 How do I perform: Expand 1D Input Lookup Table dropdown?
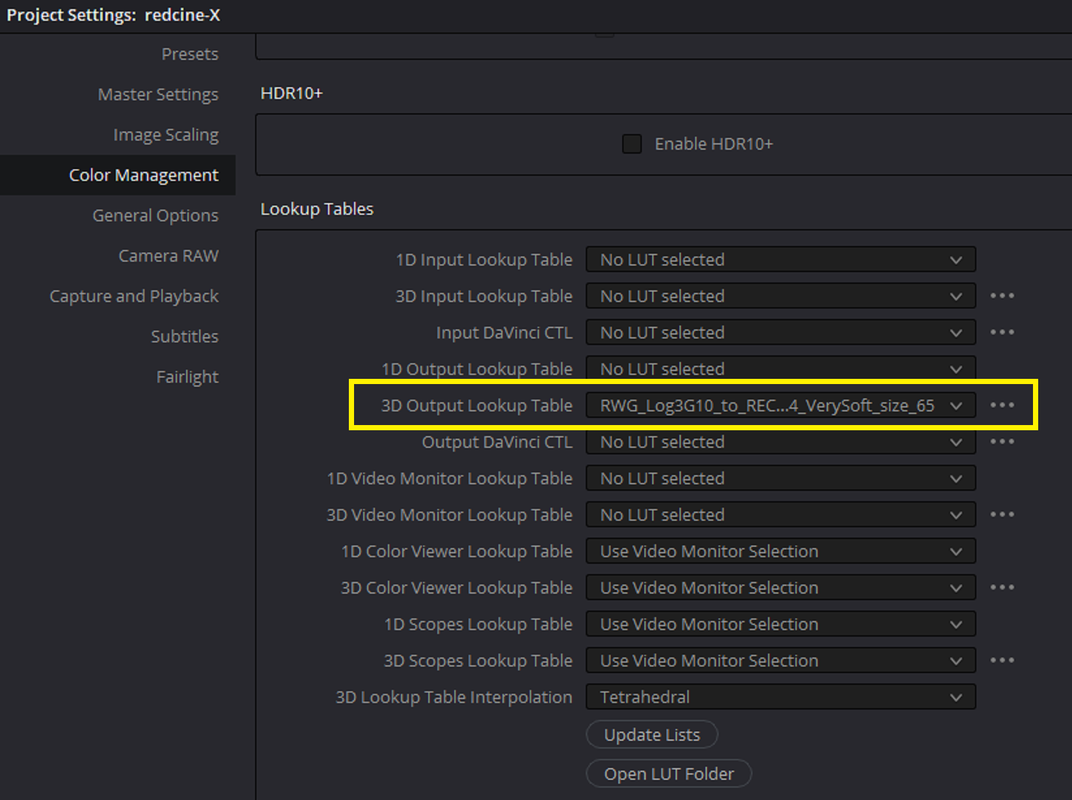tap(781, 260)
